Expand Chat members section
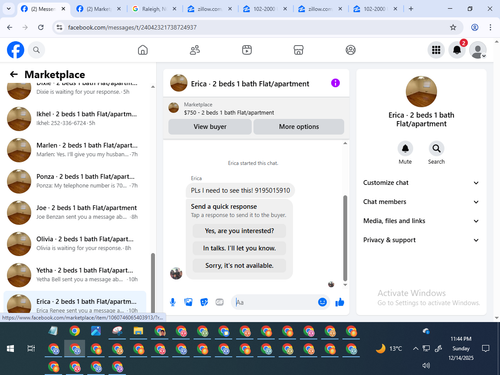Image resolution: width=500 pixels, height=375 pixels. [421, 202]
